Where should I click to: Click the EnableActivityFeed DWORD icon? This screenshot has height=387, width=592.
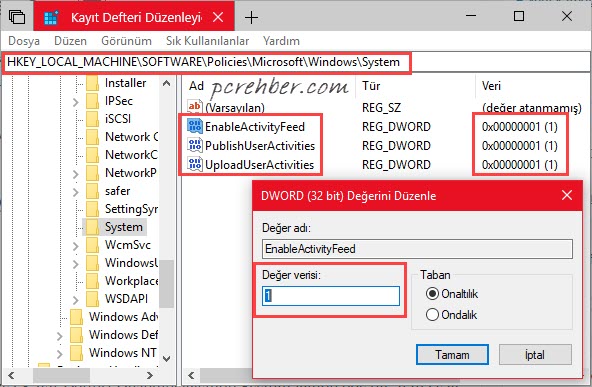195,126
